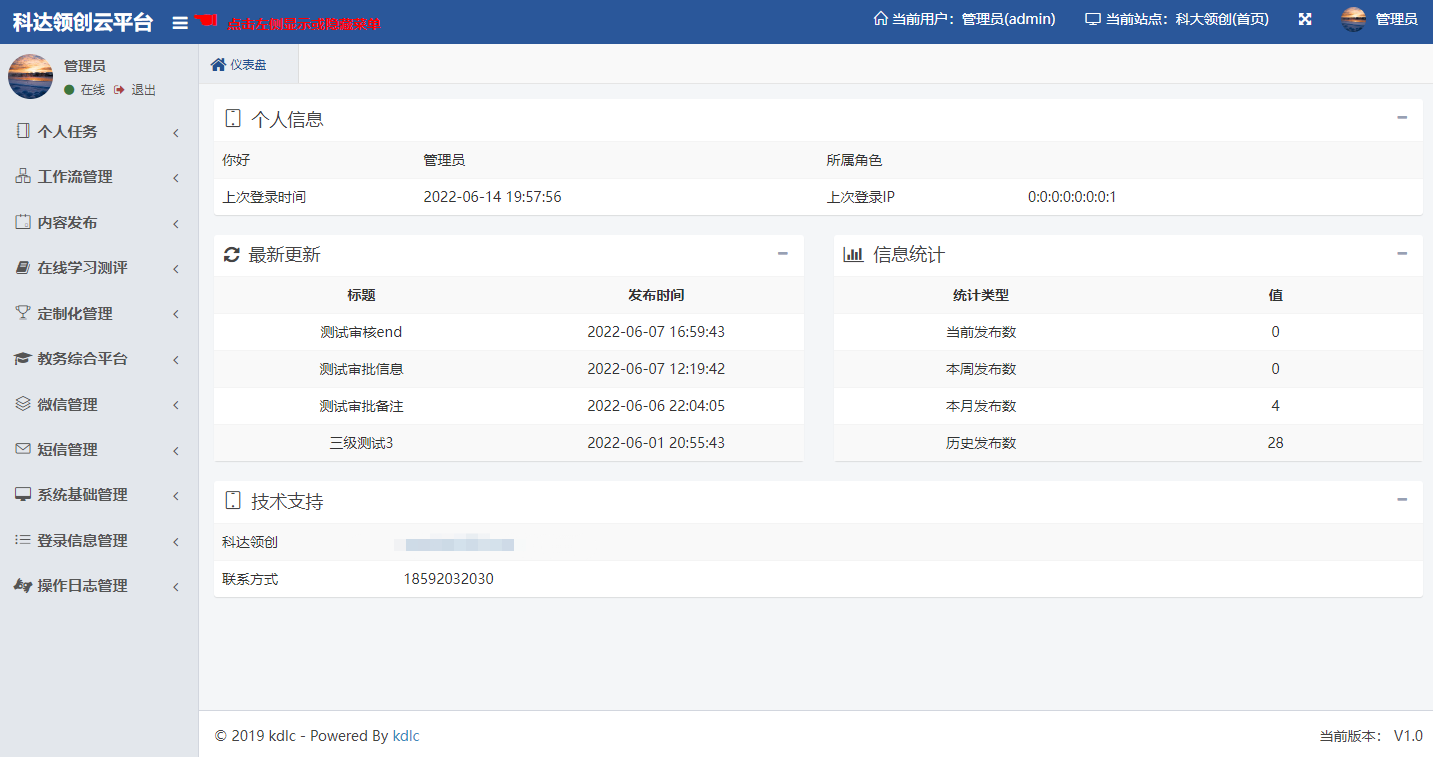1433x757 pixels.
Task: Open the 短信管理 sidebar menu
Action: [x=99, y=450]
